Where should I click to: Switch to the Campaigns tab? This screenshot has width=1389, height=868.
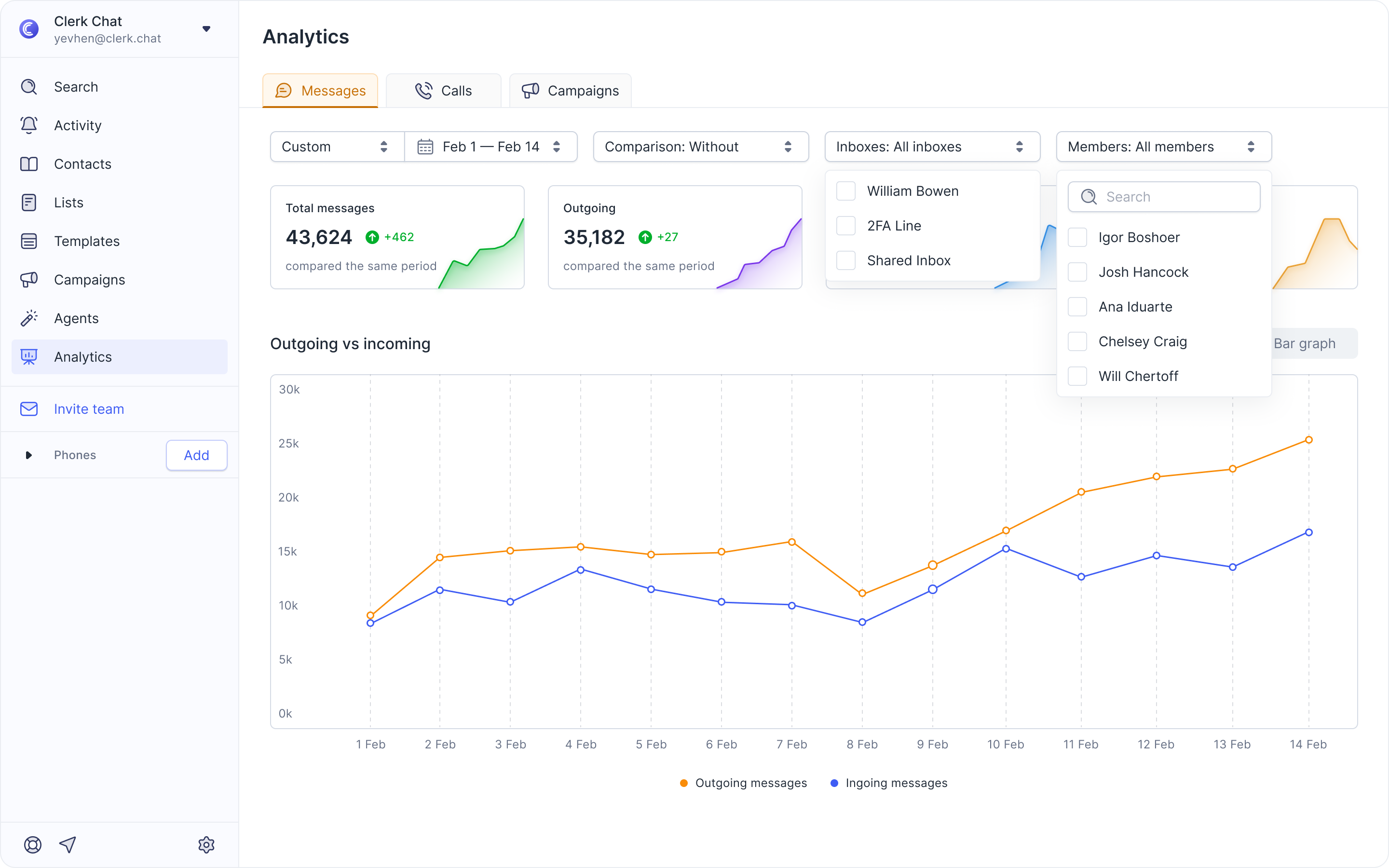[x=570, y=91]
